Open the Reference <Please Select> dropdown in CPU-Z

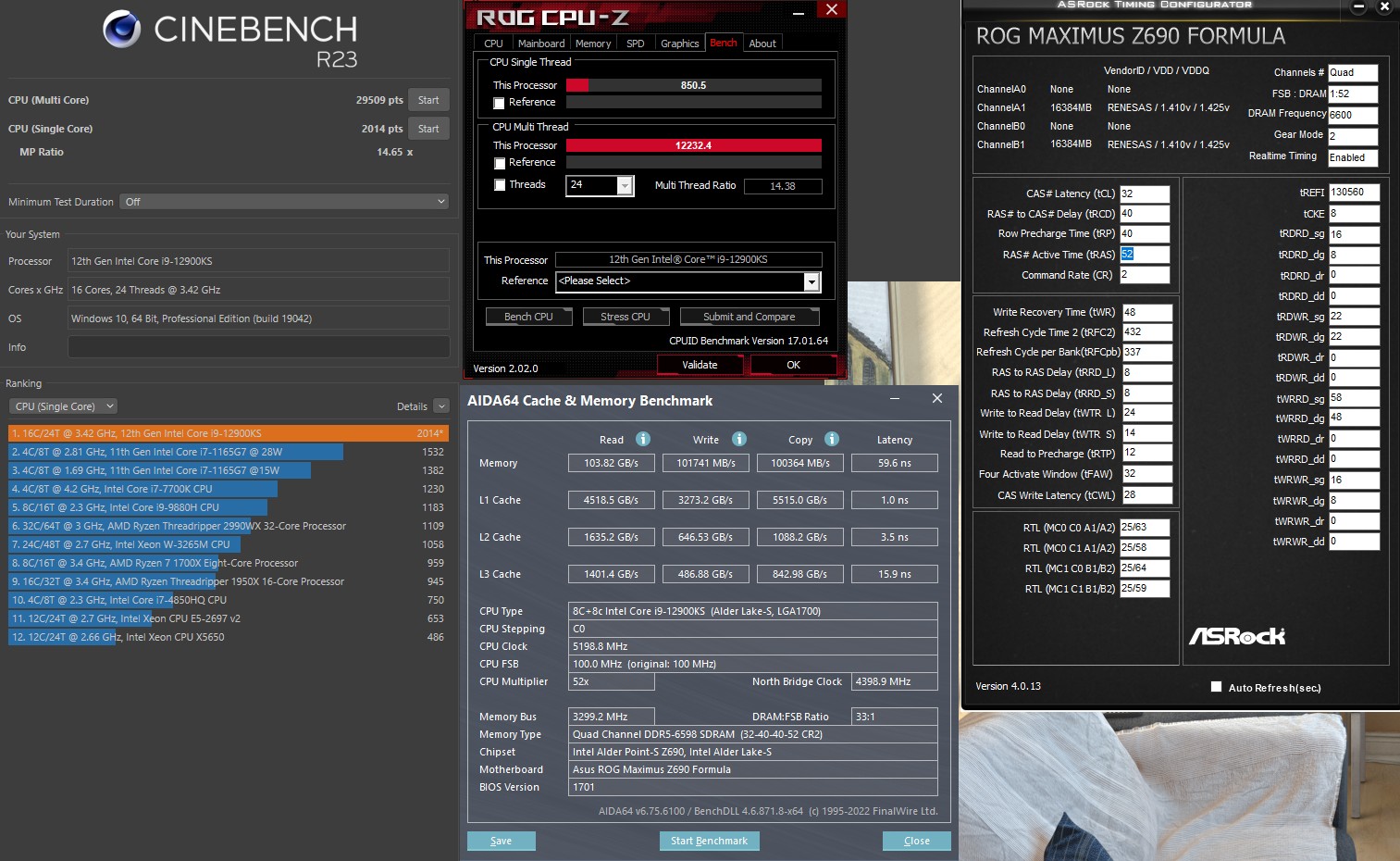[x=812, y=281]
